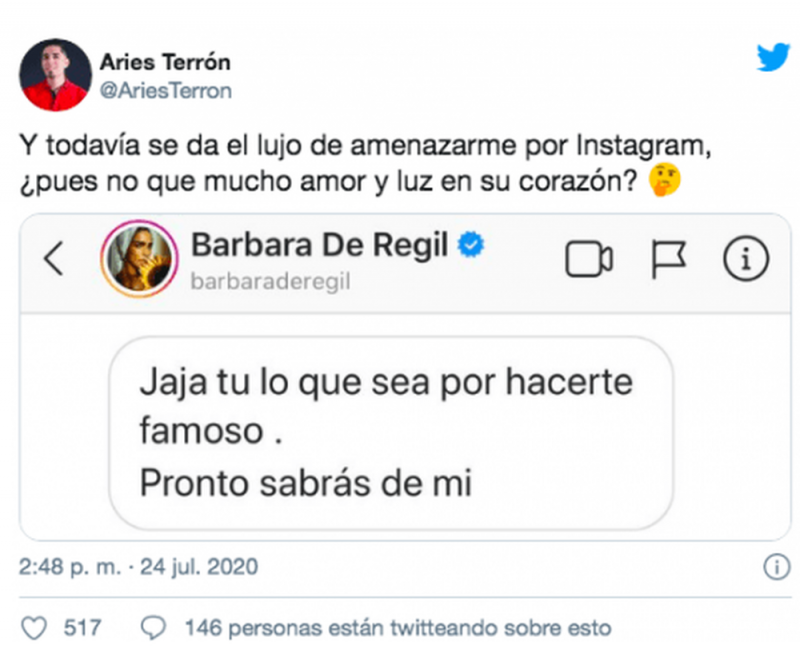Select the barbaraderegil username text
Image resolution: width=800 pixels, height=653 pixels.
pos(270,281)
